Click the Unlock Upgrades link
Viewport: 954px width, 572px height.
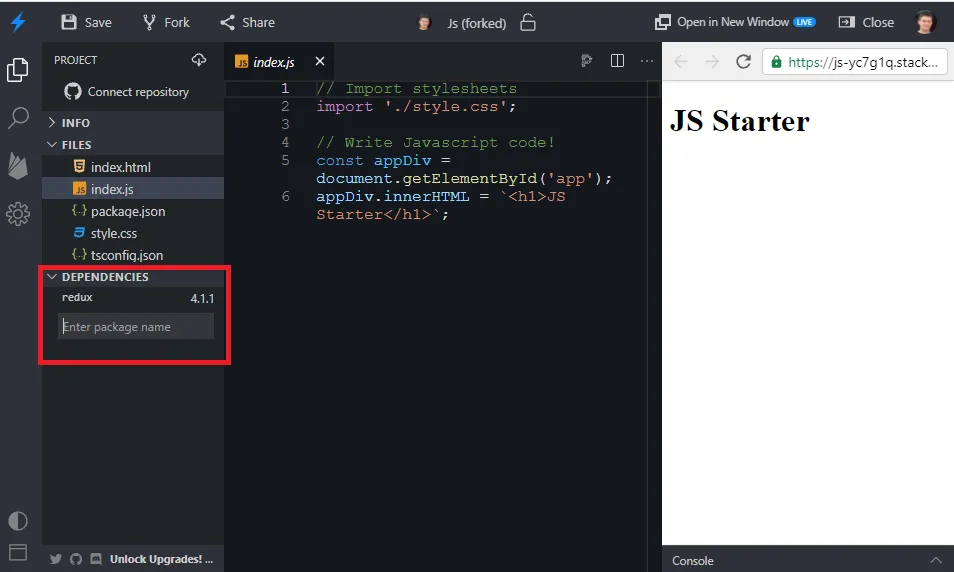click(x=161, y=559)
